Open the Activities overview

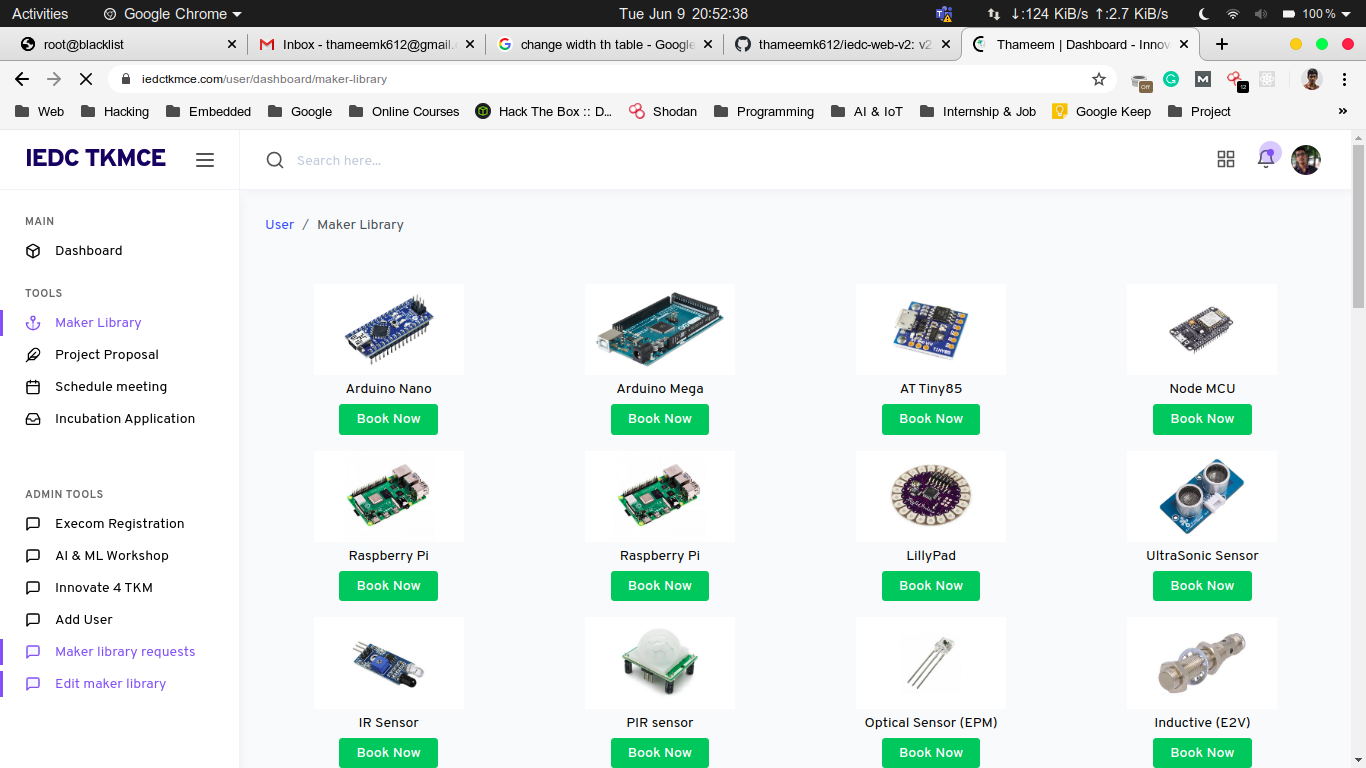point(40,14)
